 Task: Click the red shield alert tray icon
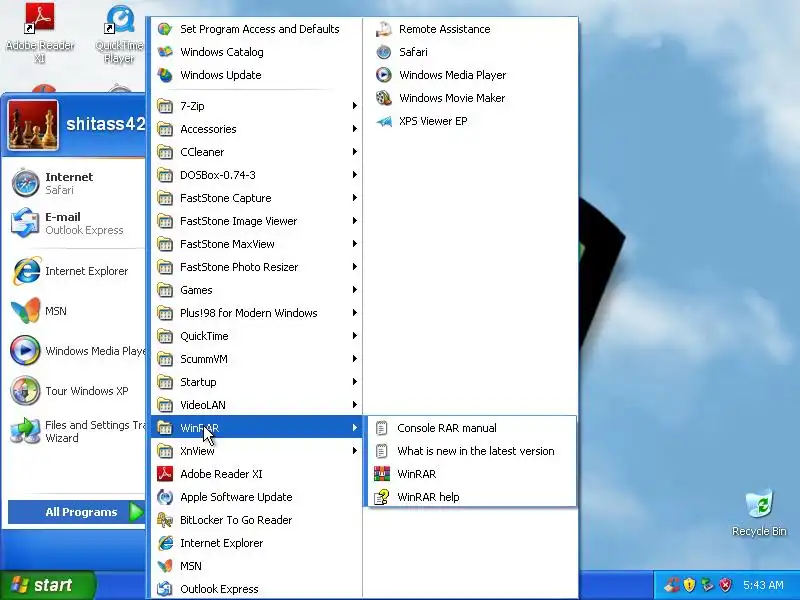pyautogui.click(x=726, y=585)
